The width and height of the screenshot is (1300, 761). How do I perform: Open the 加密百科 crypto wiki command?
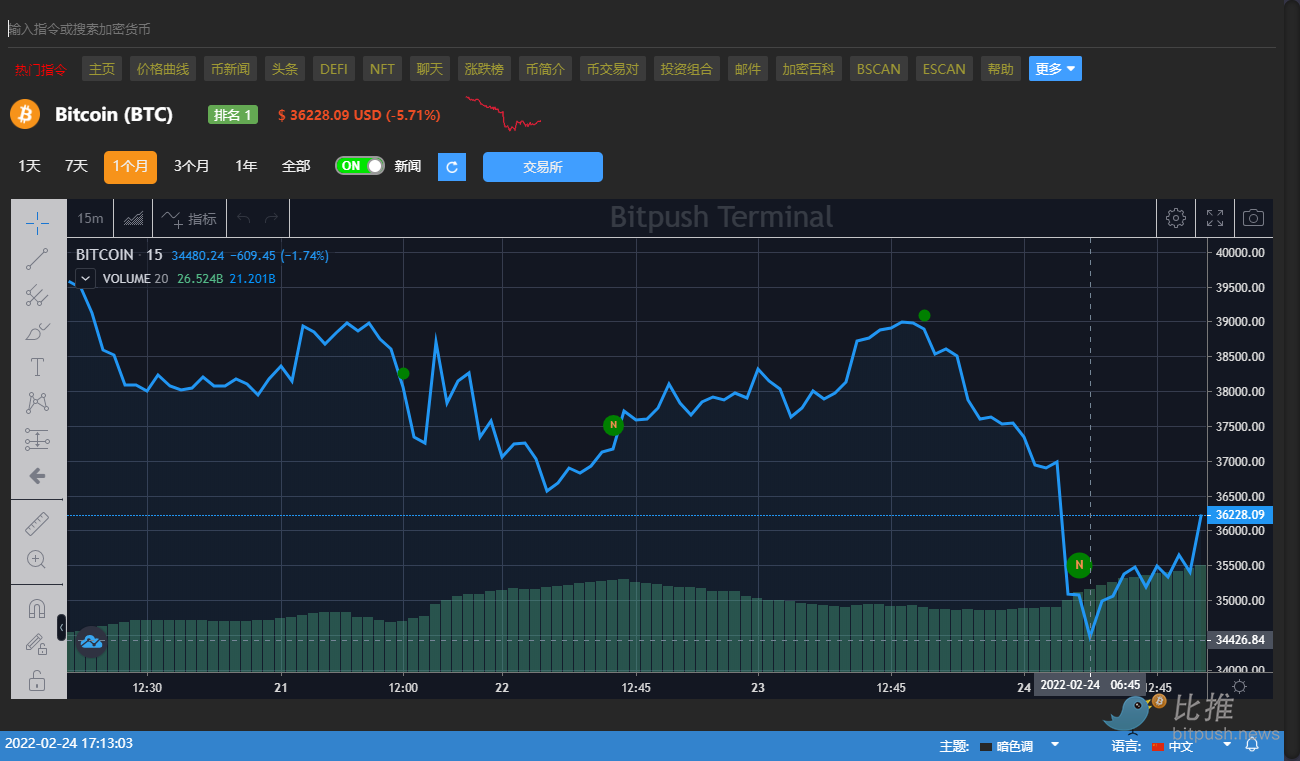click(x=809, y=69)
